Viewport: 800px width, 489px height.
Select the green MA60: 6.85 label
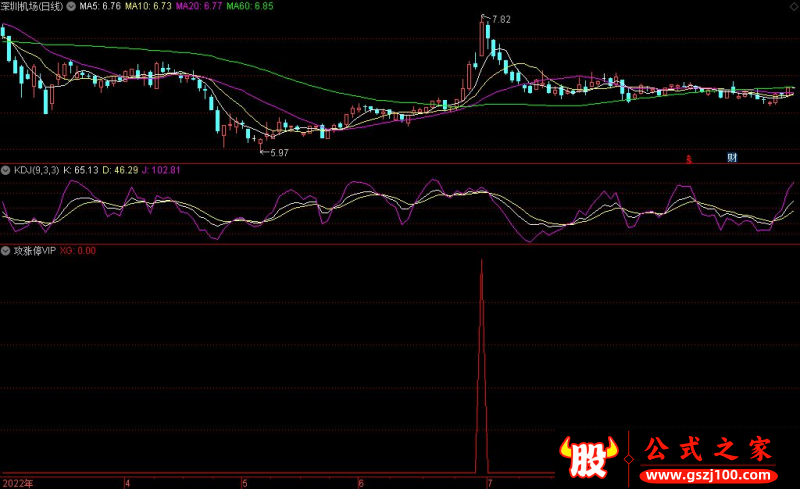pyautogui.click(x=250, y=7)
